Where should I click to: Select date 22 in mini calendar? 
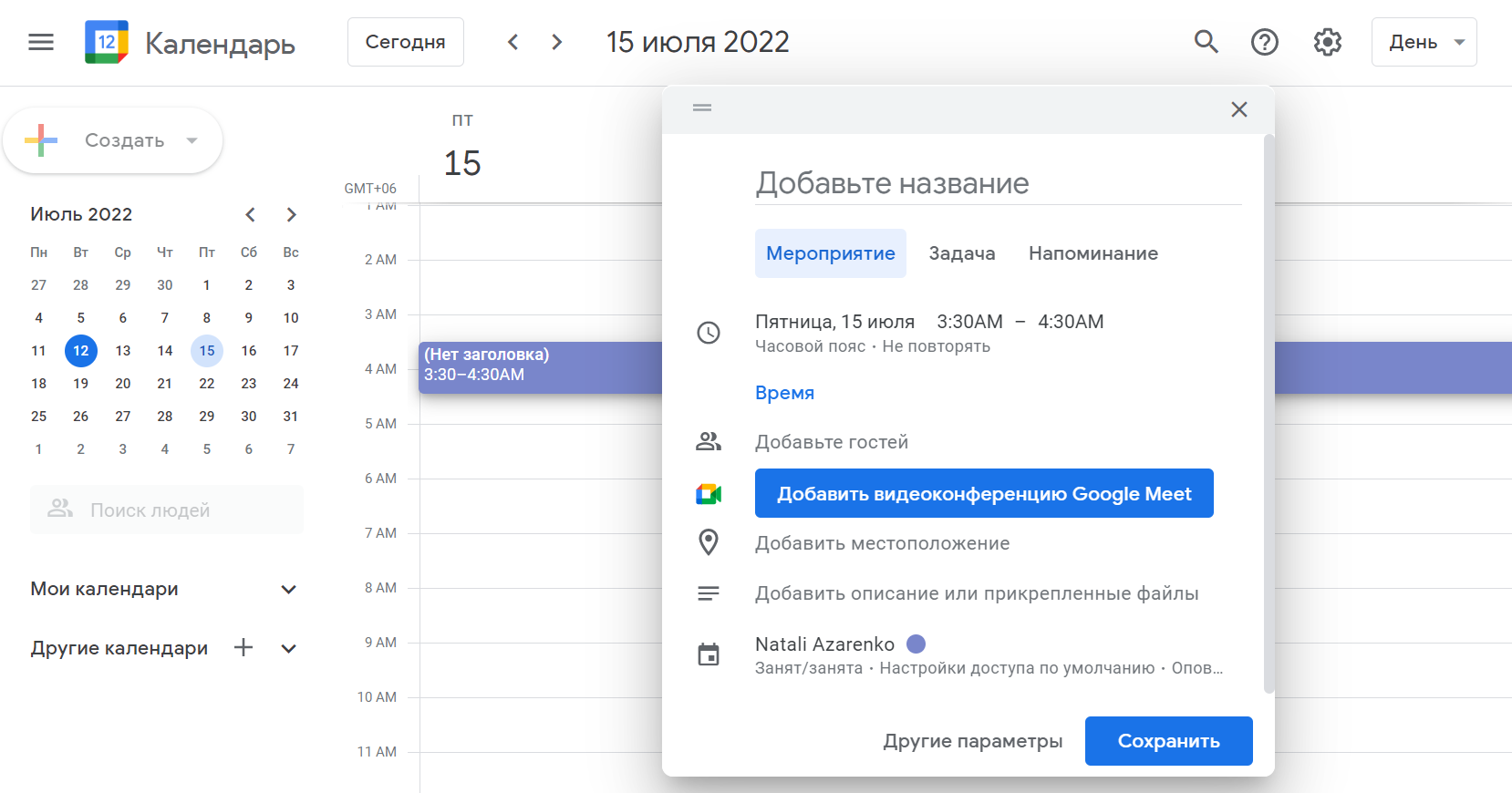click(207, 384)
